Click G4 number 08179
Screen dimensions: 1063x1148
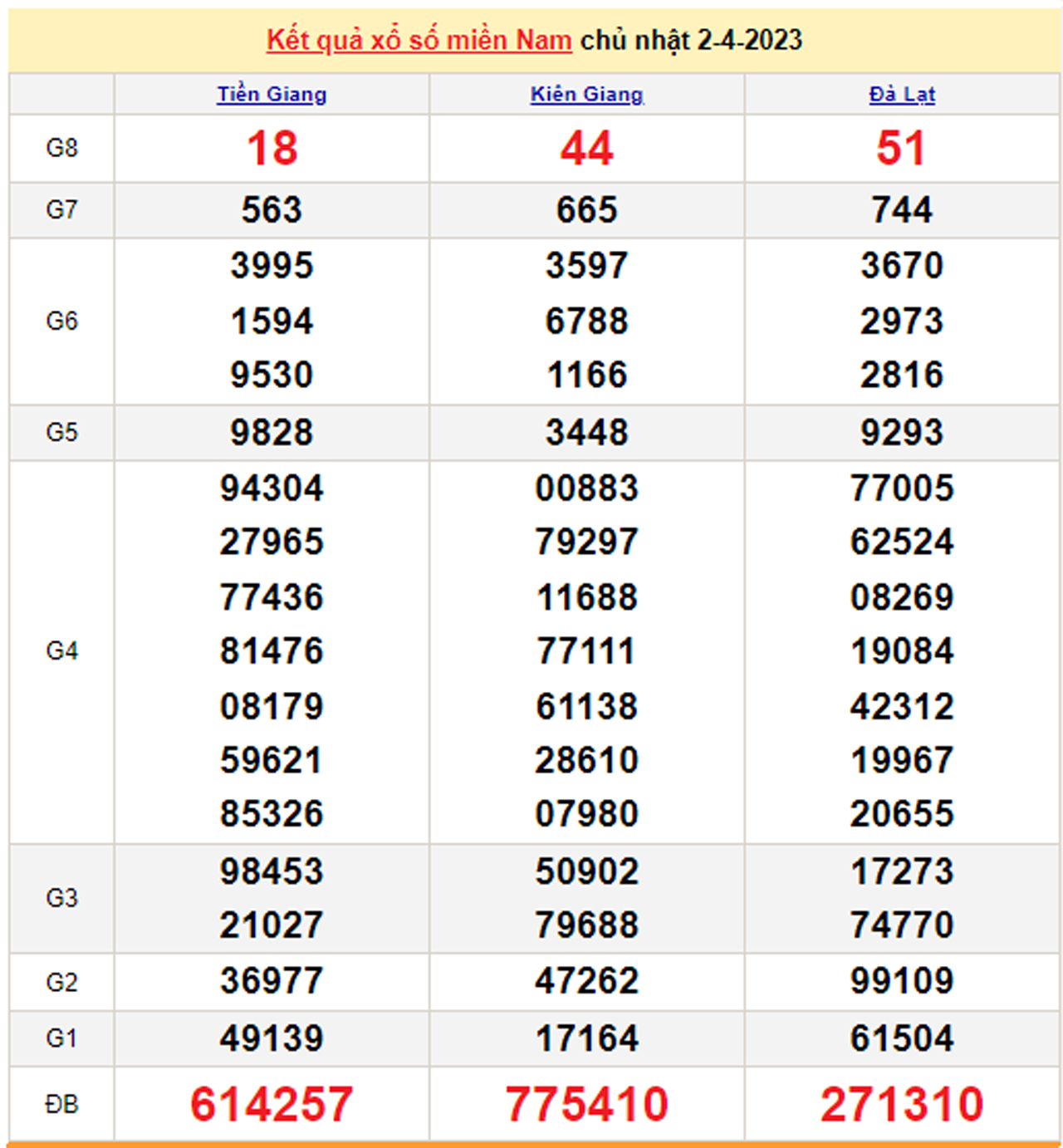272,707
